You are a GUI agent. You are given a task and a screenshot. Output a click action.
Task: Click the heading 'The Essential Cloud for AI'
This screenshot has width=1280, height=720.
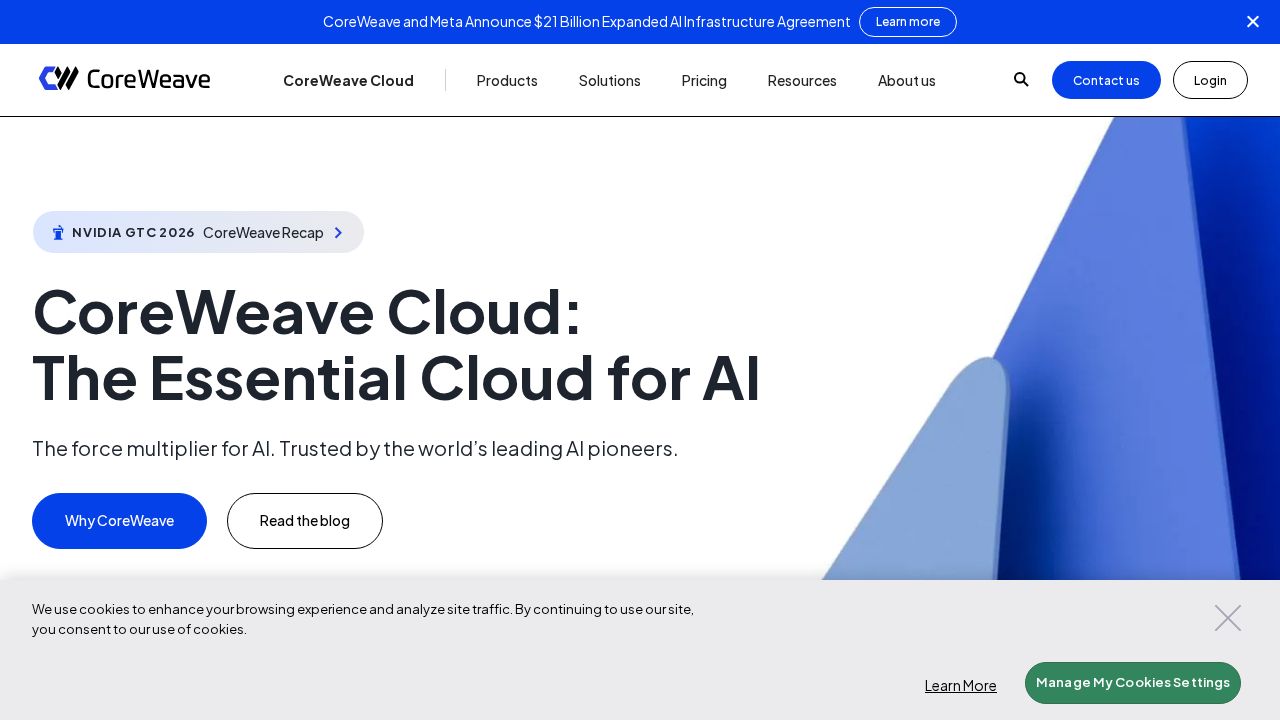[396, 379]
